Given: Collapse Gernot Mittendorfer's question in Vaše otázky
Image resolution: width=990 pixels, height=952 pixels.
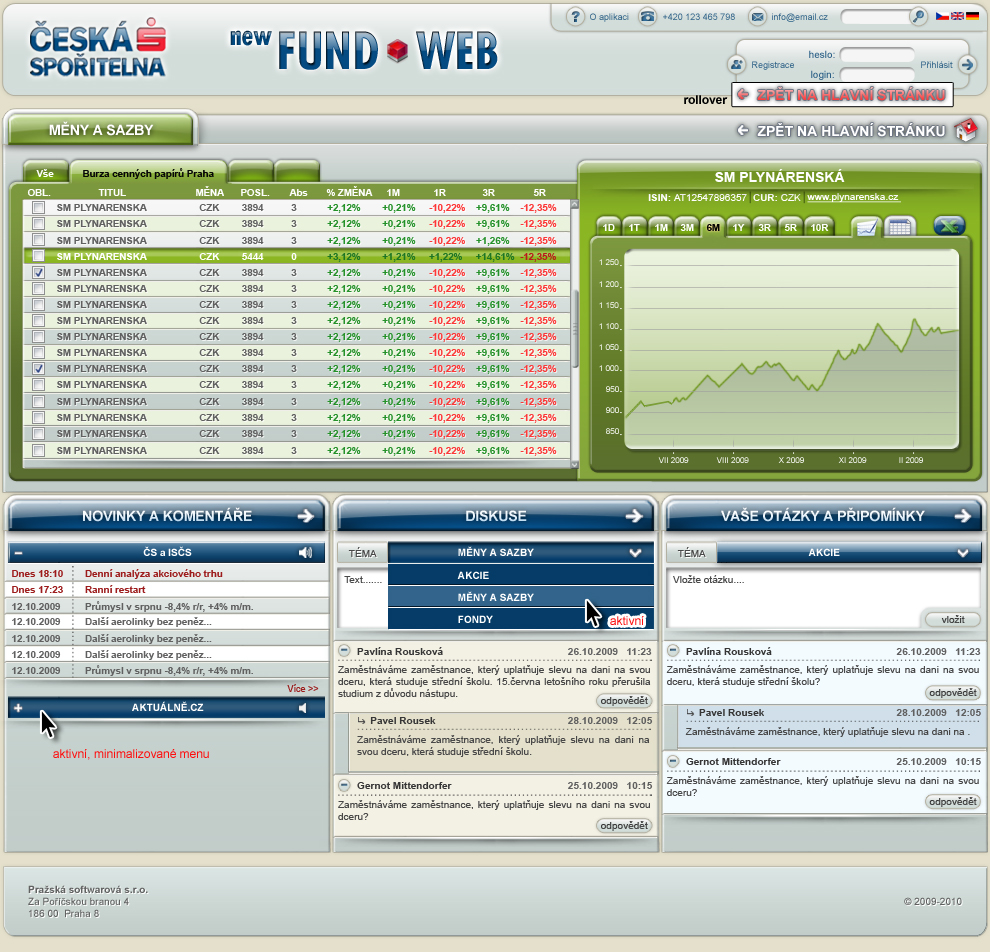Looking at the screenshot, I should pos(673,761).
